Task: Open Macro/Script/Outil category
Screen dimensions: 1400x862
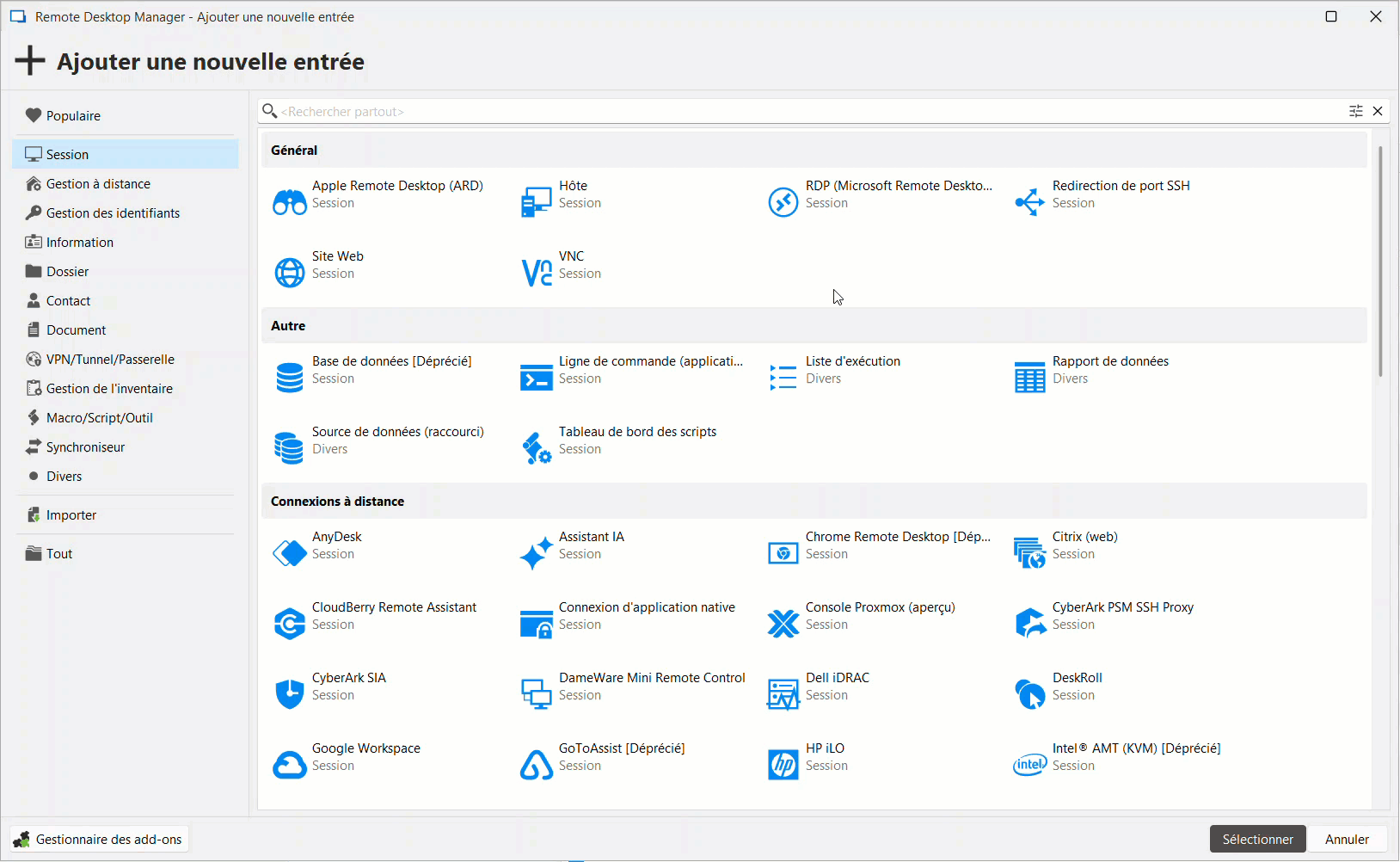Action: coord(99,418)
